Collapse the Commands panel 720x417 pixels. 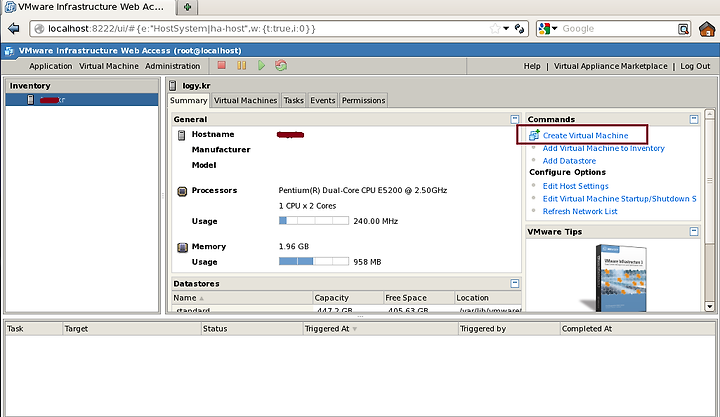694,119
